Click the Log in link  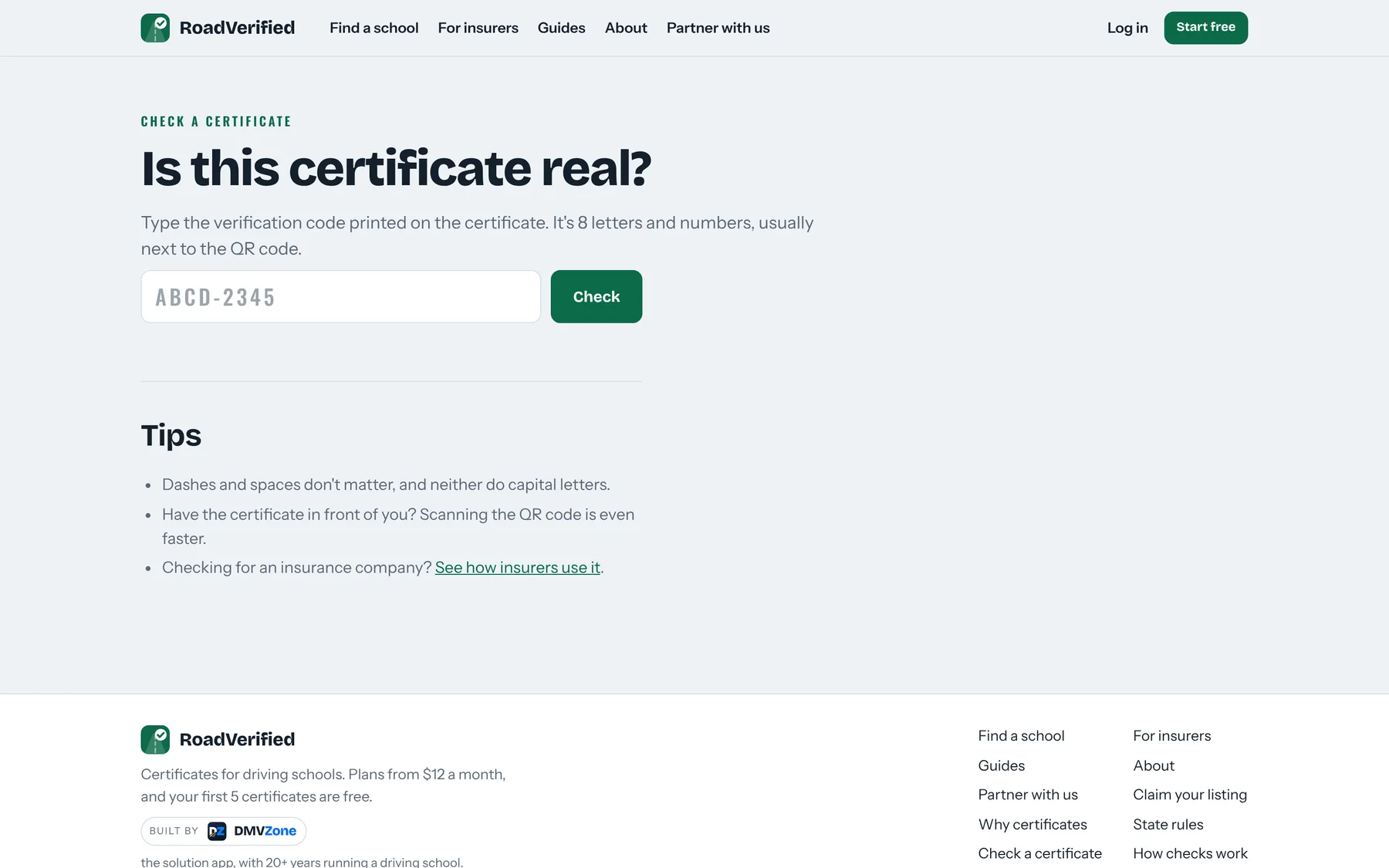1127,28
